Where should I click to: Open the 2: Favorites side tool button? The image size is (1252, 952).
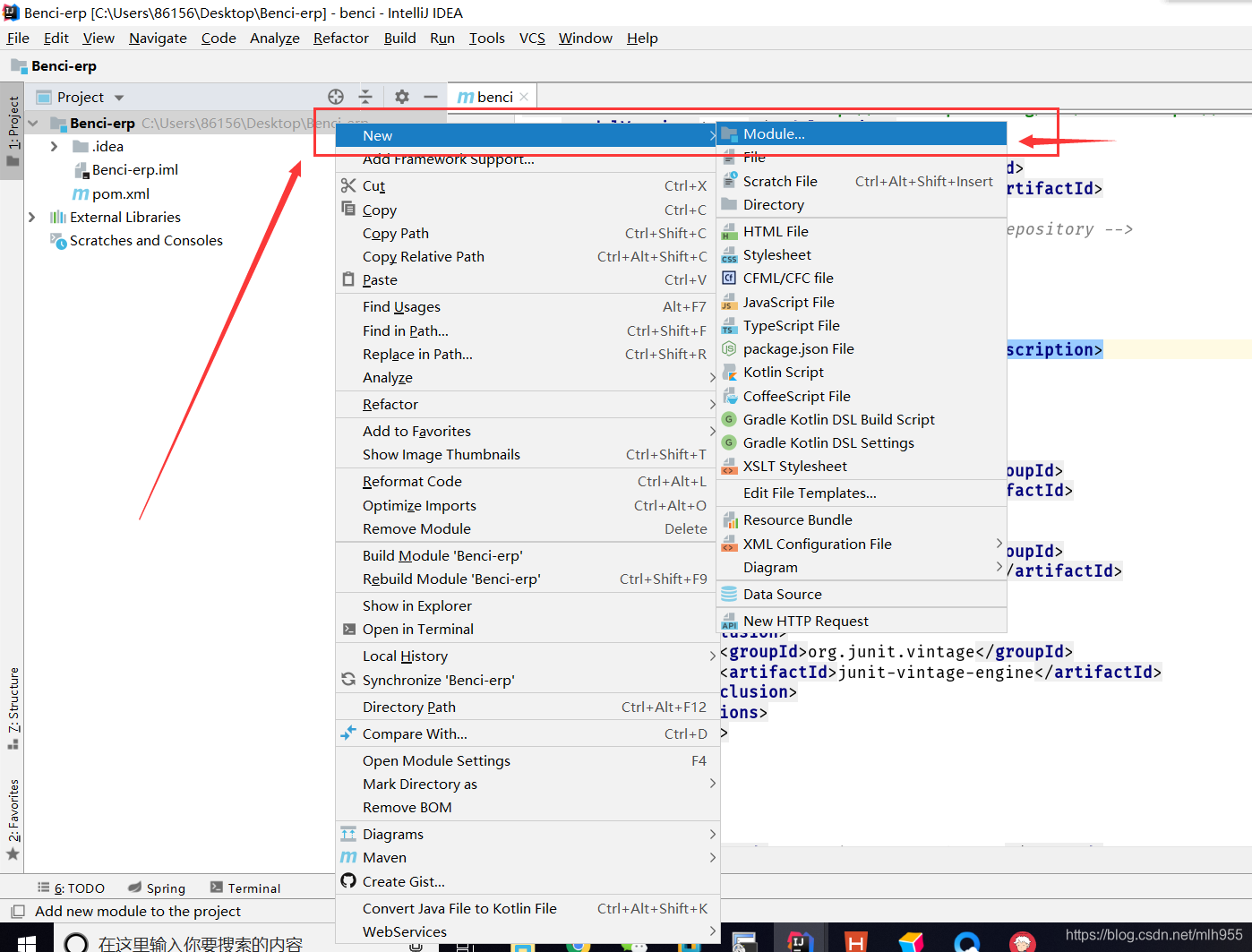pyautogui.click(x=13, y=819)
